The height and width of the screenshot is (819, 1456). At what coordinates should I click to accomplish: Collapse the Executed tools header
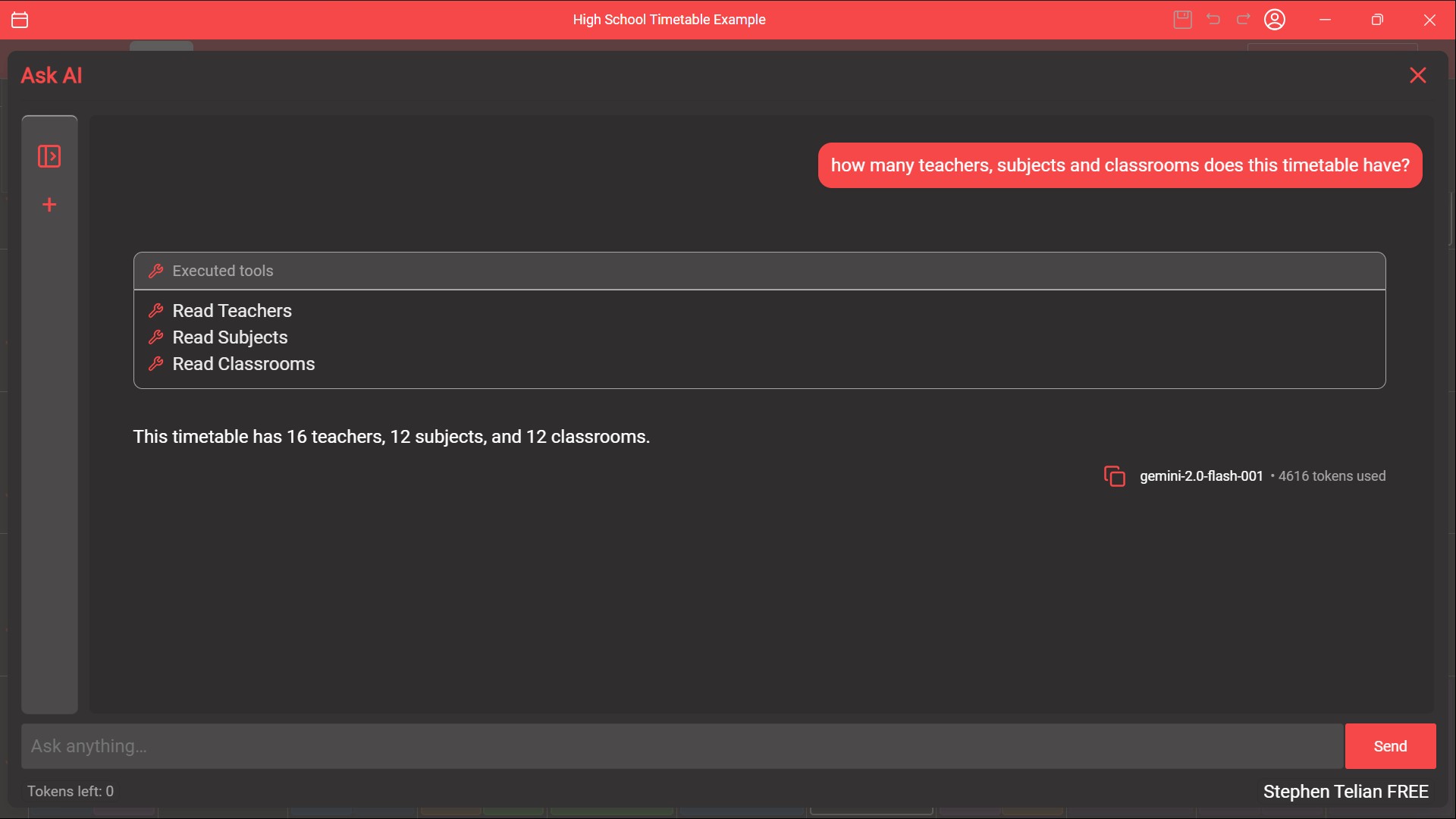point(758,271)
